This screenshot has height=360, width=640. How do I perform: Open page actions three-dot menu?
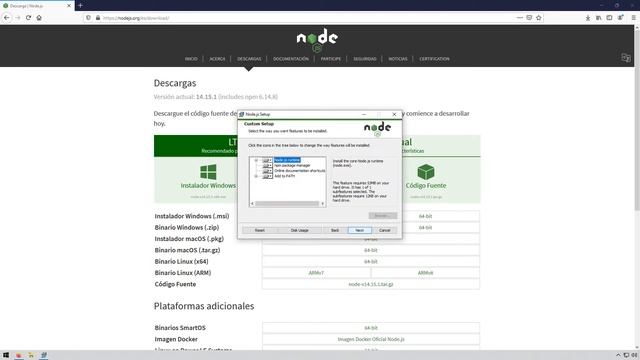[x=519, y=18]
